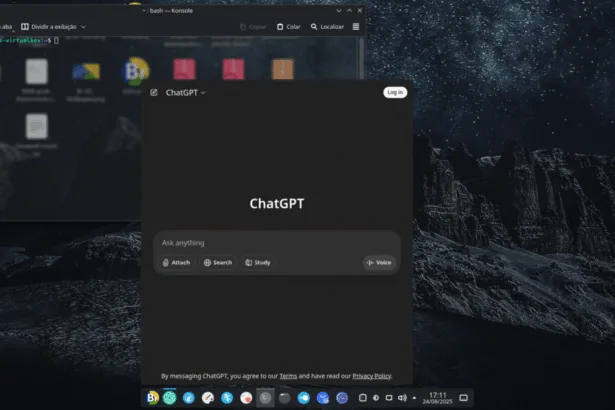Click the Konsole terminal icon in the taskbar
The height and width of the screenshot is (410, 615).
(265, 398)
